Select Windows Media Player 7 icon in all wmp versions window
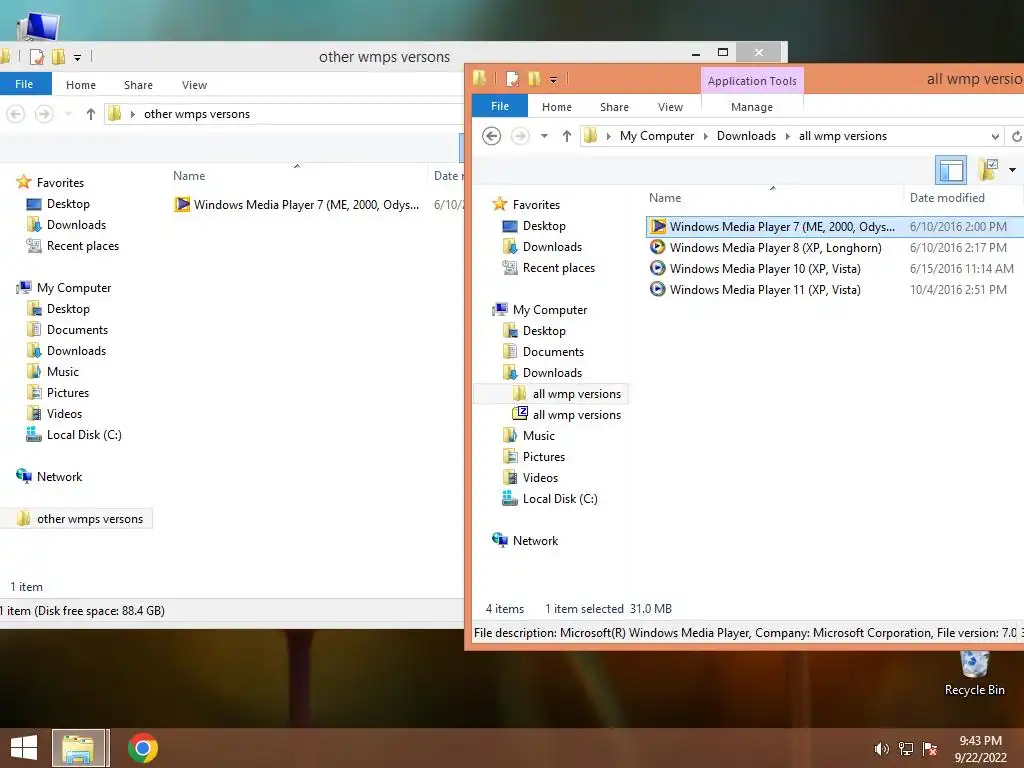1024x768 pixels. click(658, 227)
